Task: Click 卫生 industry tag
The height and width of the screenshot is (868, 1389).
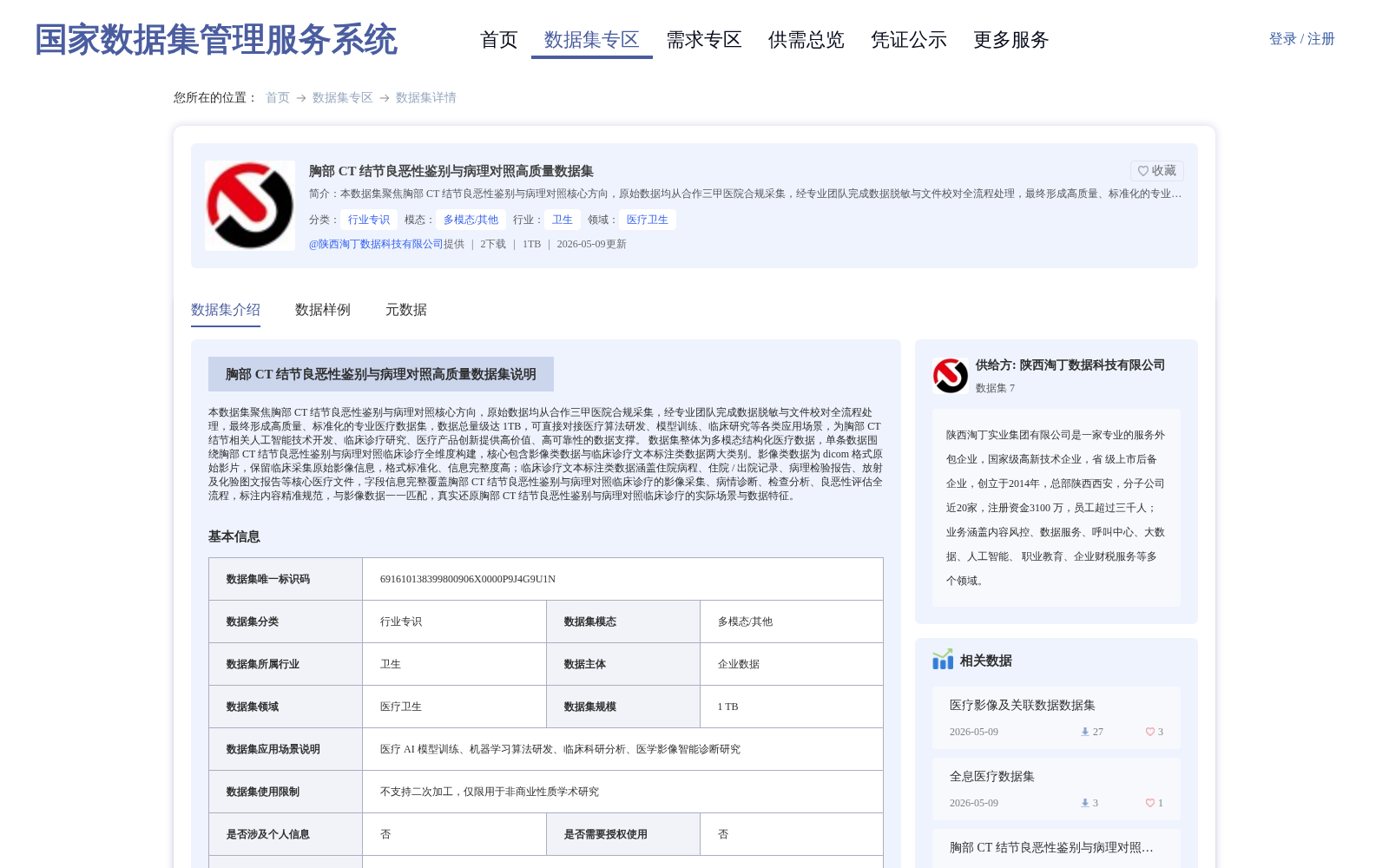Action: [563, 220]
